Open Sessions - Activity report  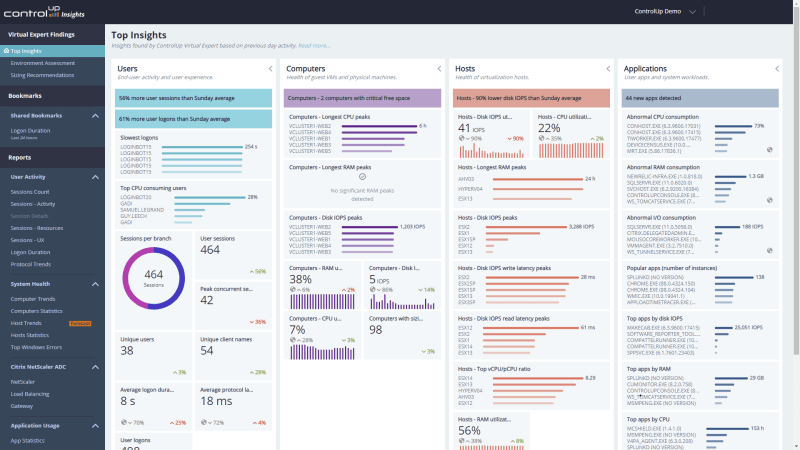tap(33, 204)
